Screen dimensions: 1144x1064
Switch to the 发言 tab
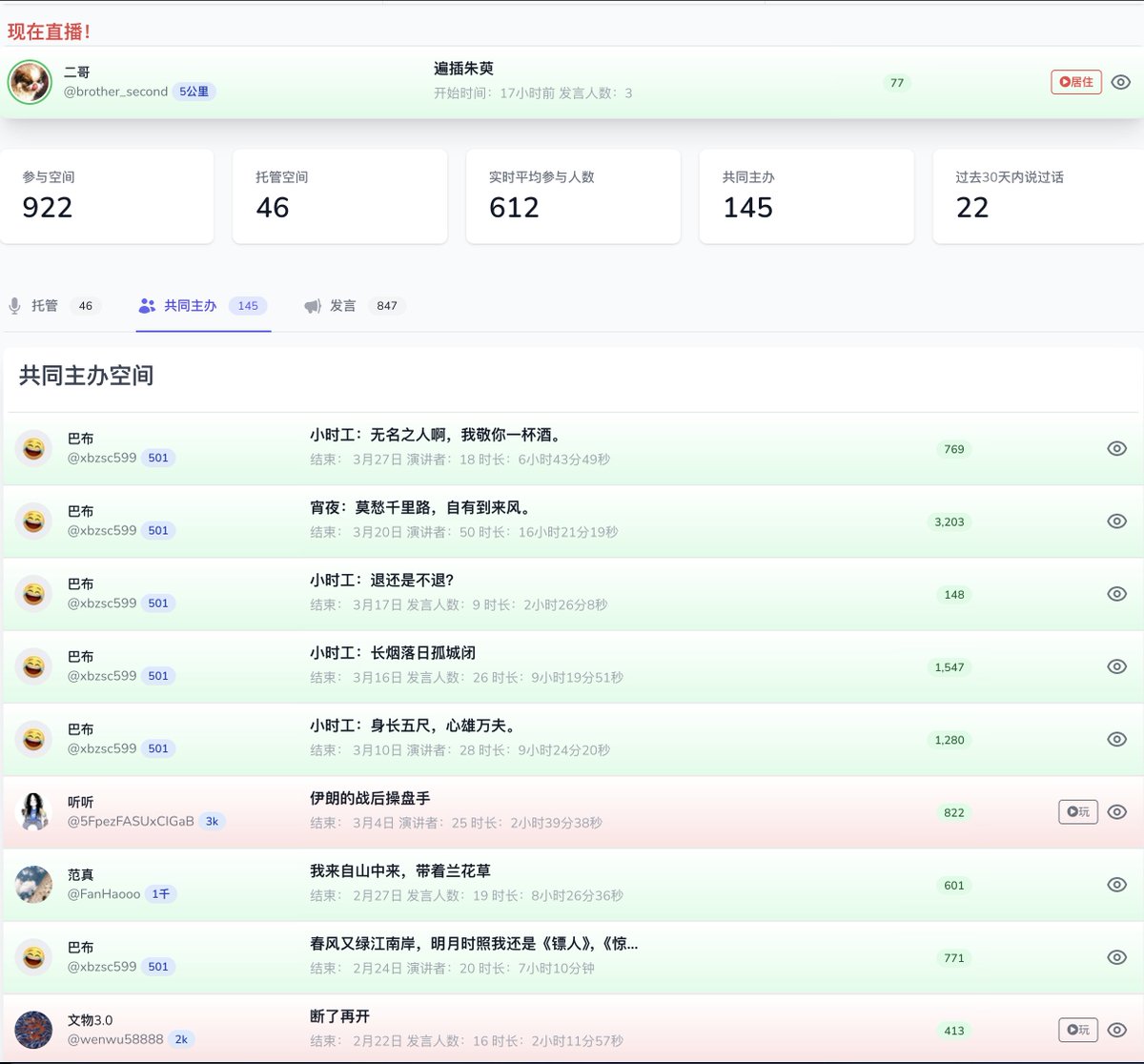point(354,306)
